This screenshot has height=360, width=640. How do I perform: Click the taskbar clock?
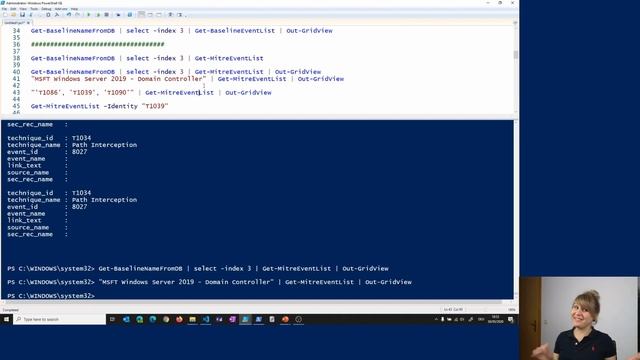coord(496,319)
